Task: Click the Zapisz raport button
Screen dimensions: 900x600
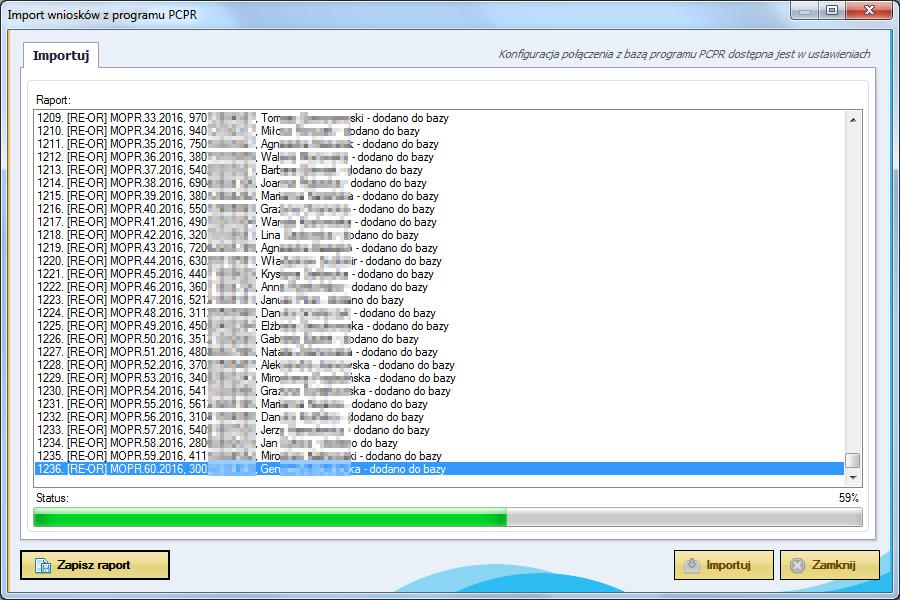Action: coord(95,565)
